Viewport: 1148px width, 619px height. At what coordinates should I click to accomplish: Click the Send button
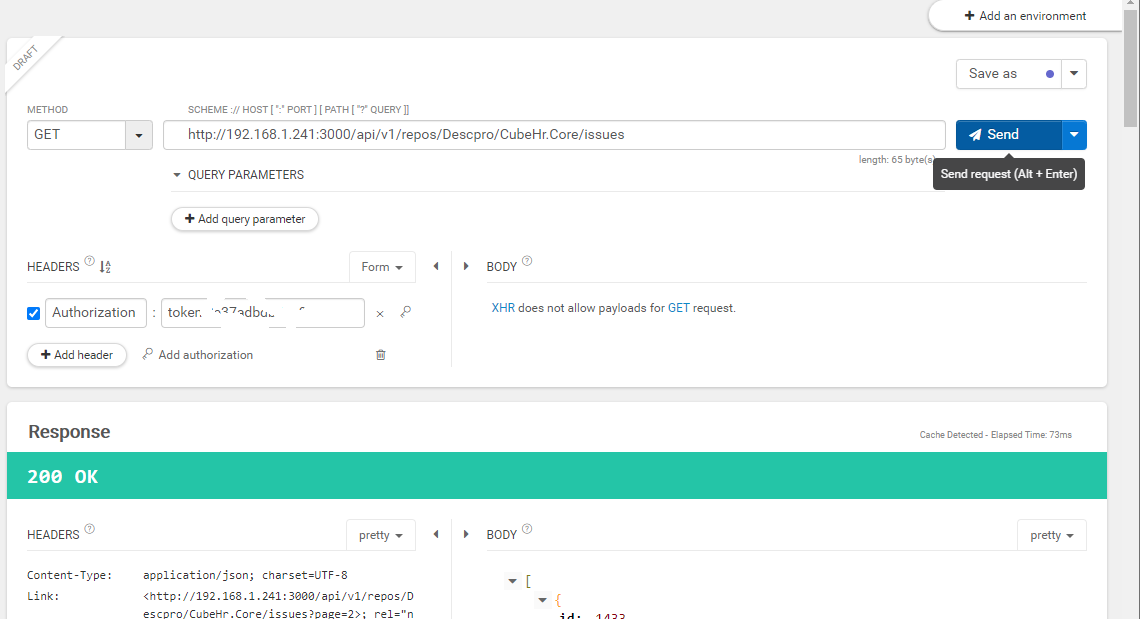coord(1005,135)
